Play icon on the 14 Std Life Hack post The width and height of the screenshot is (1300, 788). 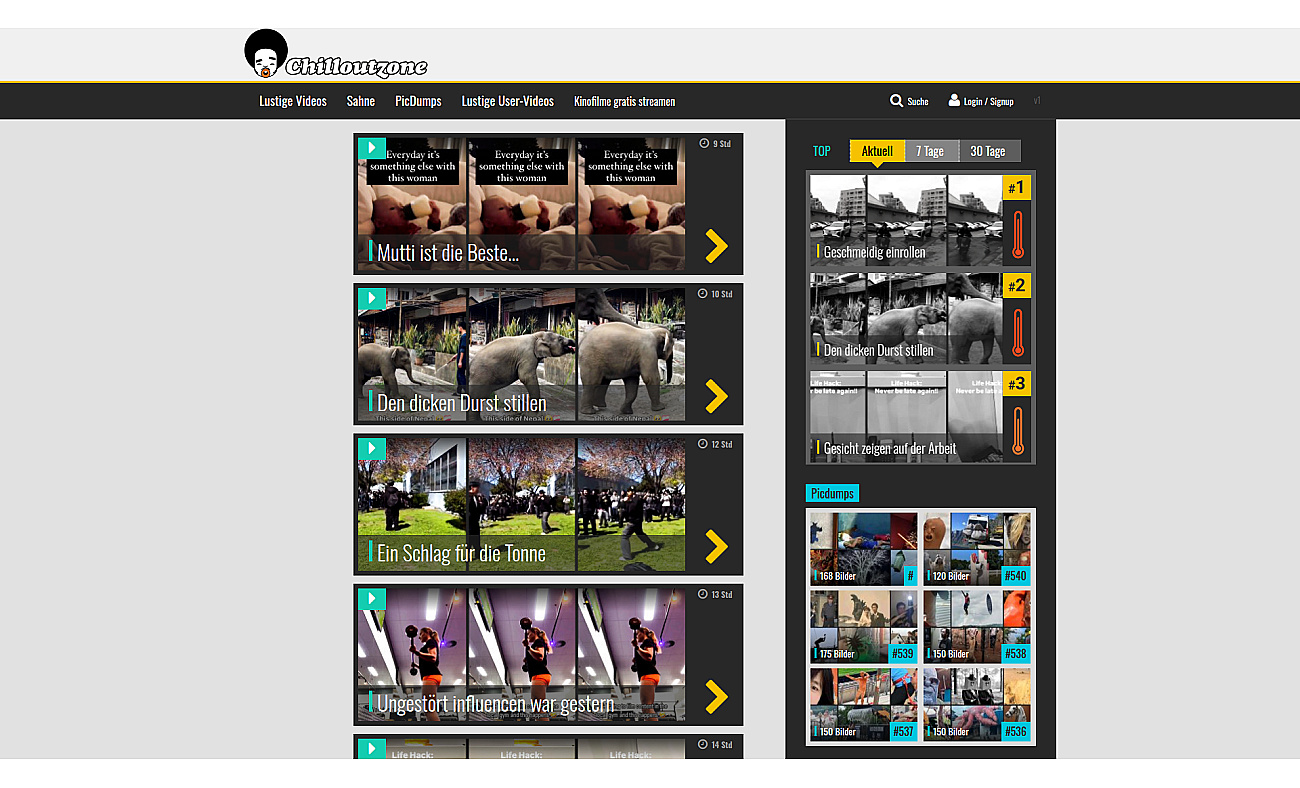tap(371, 748)
